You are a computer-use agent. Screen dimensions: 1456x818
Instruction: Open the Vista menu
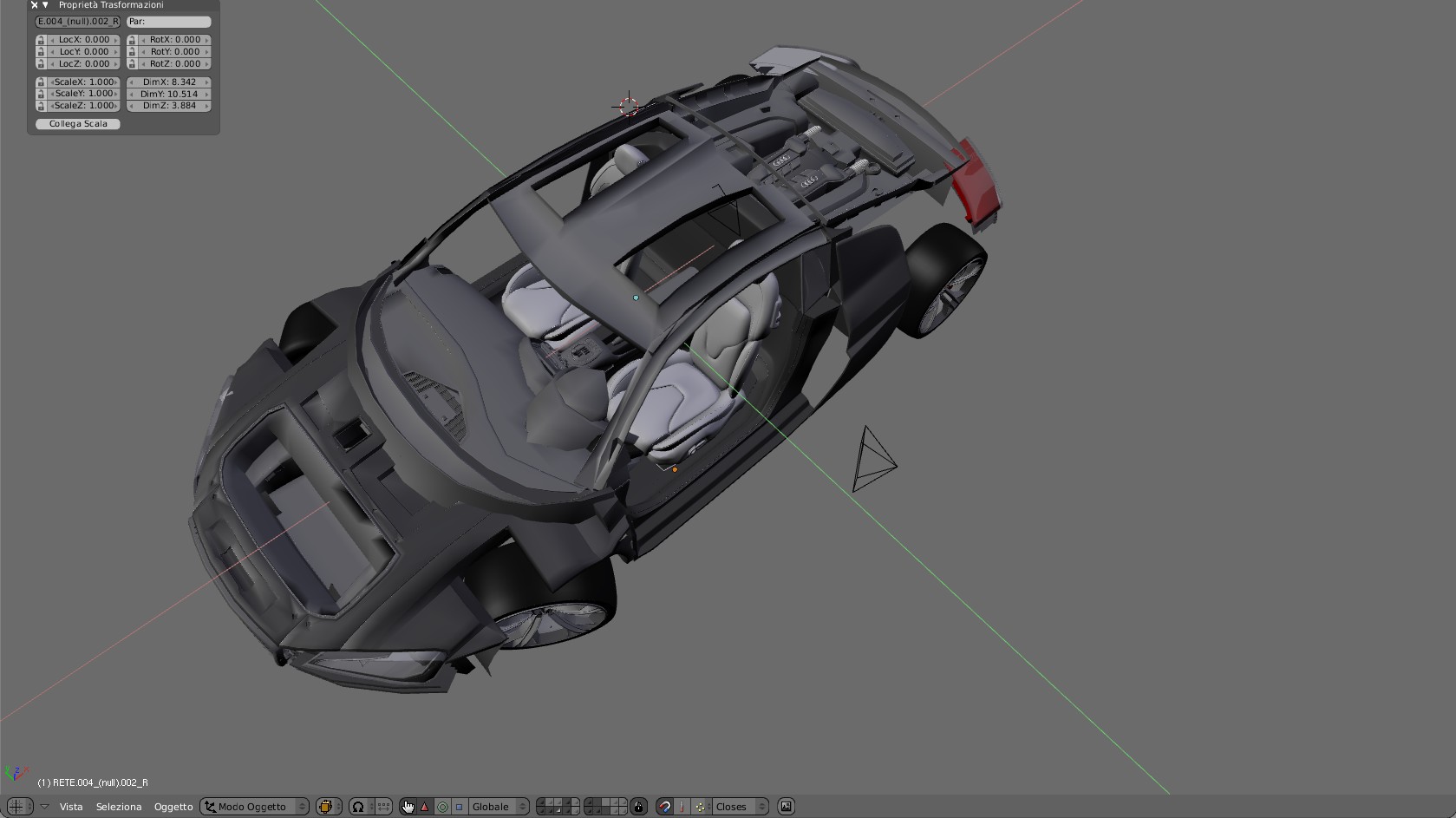pos(71,807)
